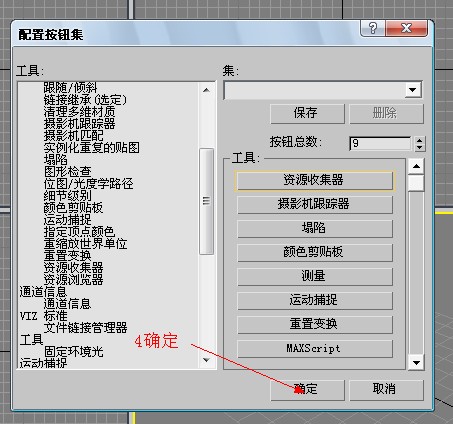Select 实例化重复的贴图 in the tools list
Image resolution: width=453 pixels, height=424 pixels.
pos(92,148)
